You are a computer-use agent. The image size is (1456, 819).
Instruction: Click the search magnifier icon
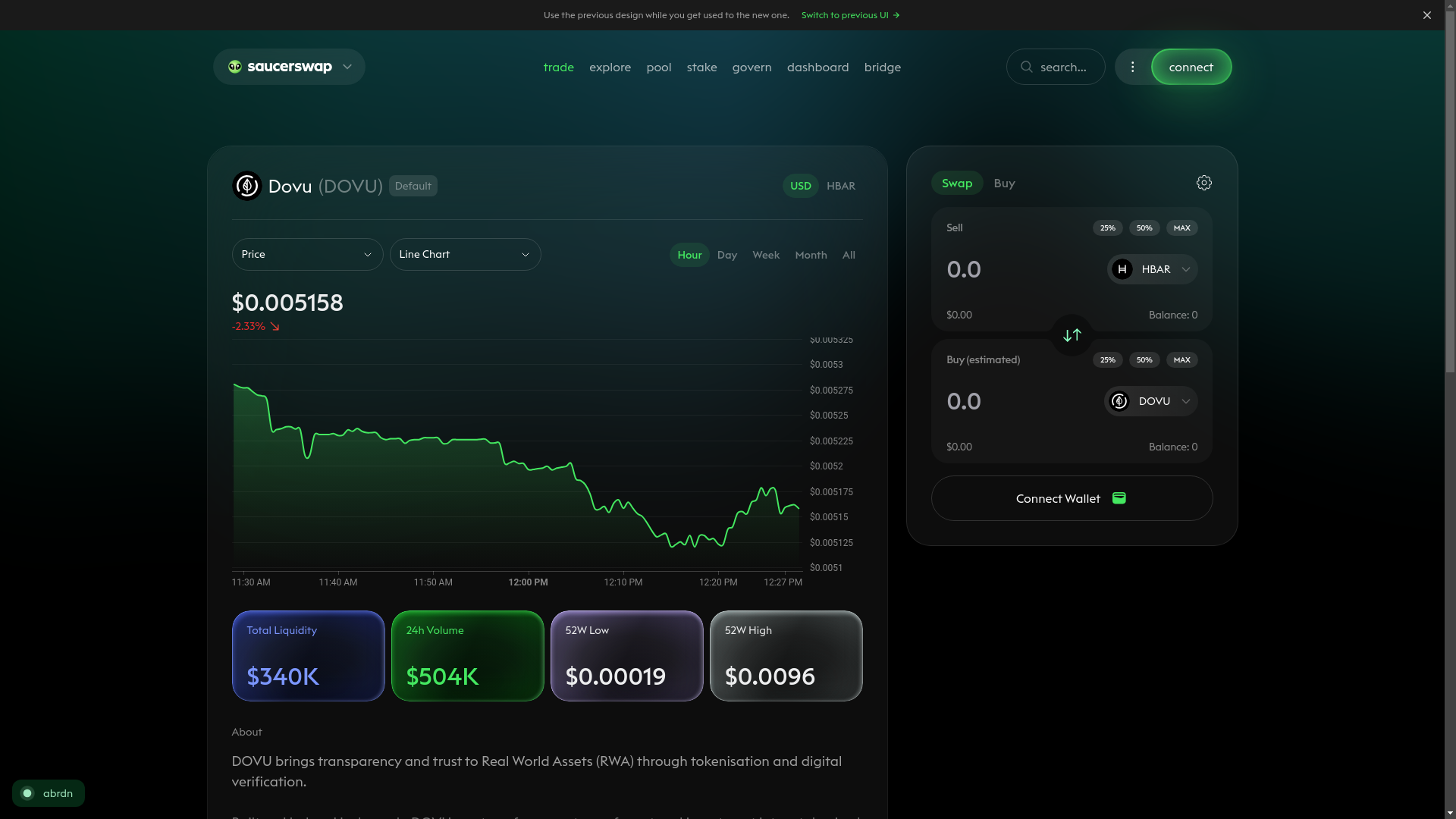pos(1027,67)
